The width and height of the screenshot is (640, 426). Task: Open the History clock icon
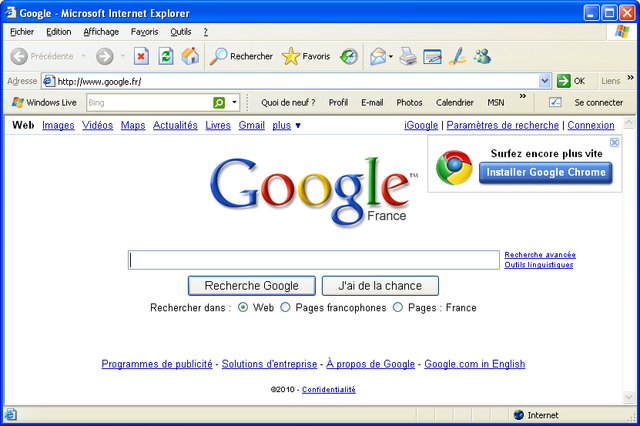pyautogui.click(x=349, y=56)
